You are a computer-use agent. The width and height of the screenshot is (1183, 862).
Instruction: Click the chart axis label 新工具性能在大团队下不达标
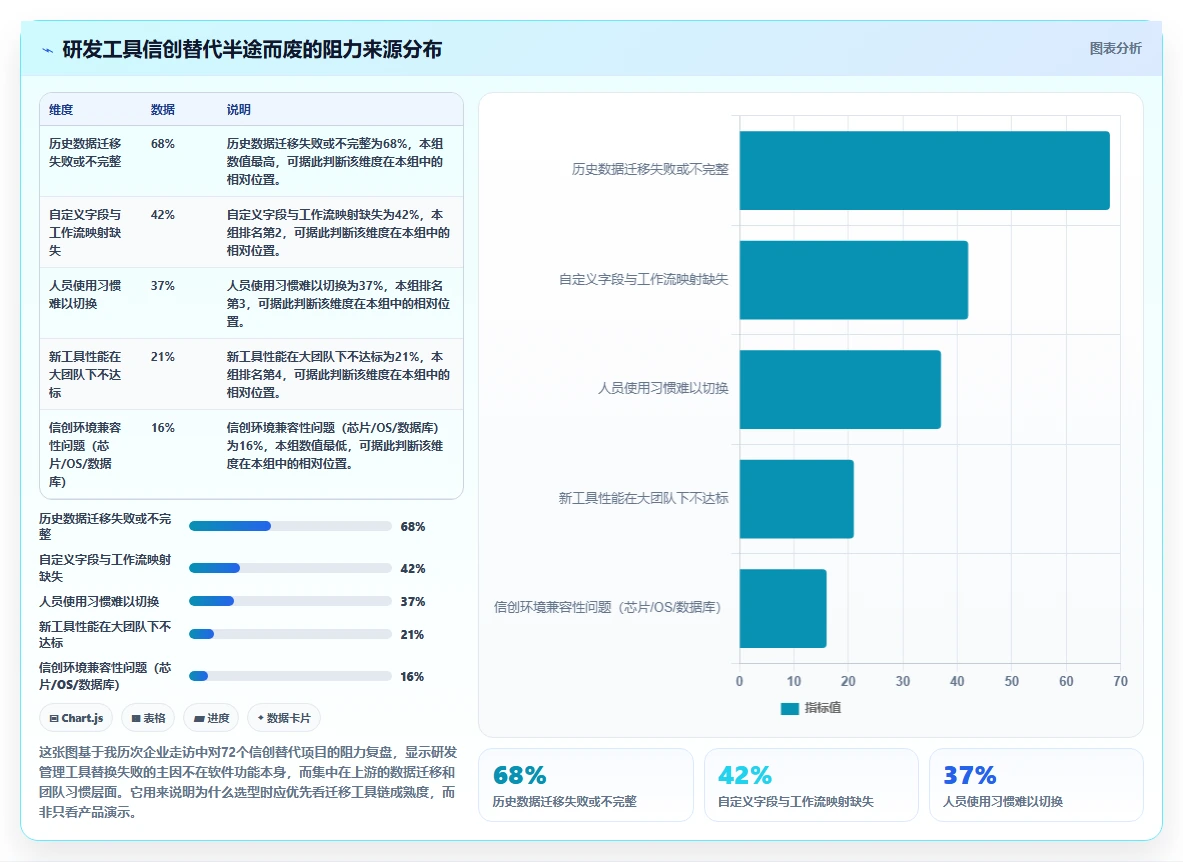click(x=644, y=498)
